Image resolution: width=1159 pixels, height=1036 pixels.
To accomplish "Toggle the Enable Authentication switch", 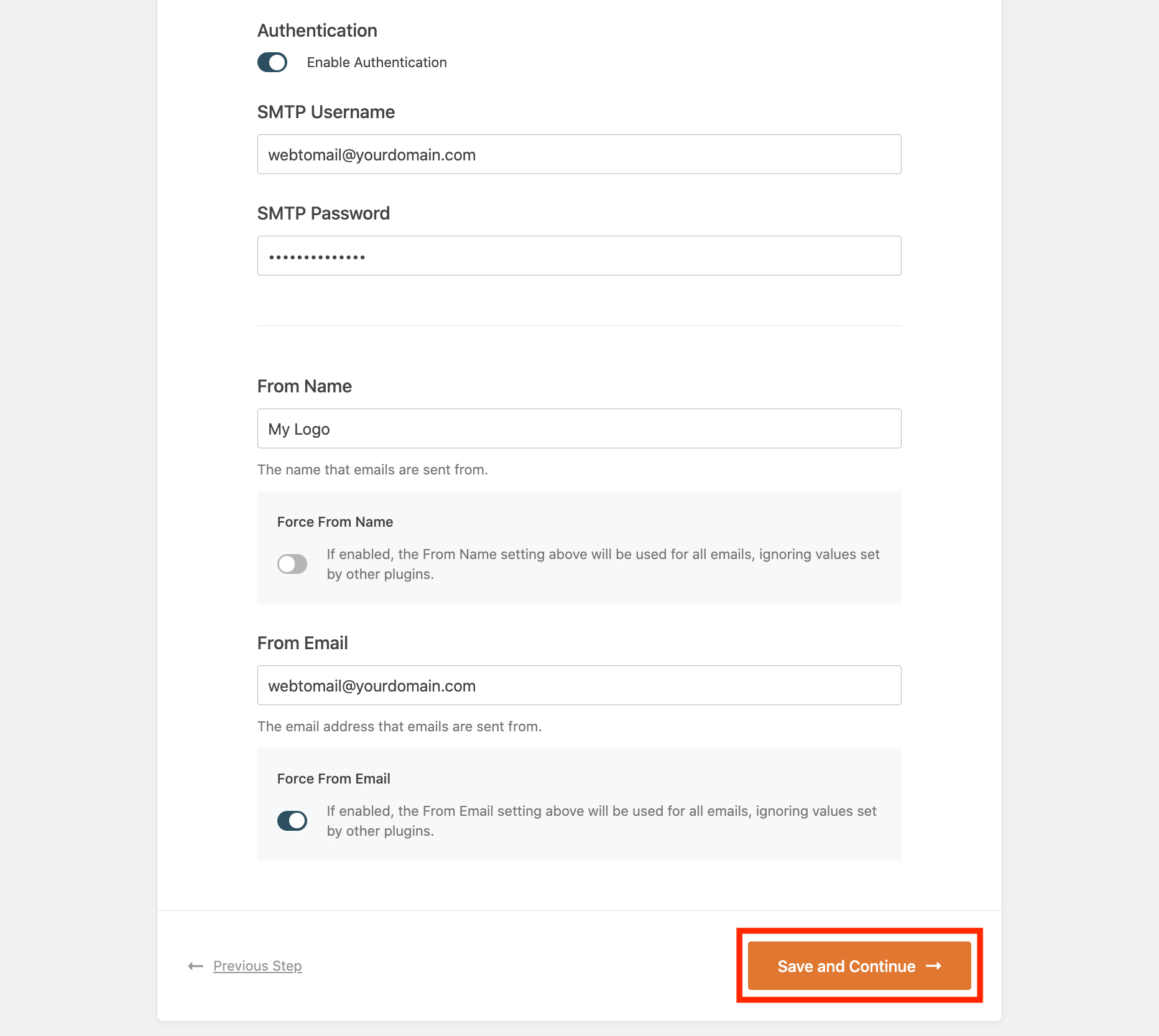I will click(x=272, y=62).
